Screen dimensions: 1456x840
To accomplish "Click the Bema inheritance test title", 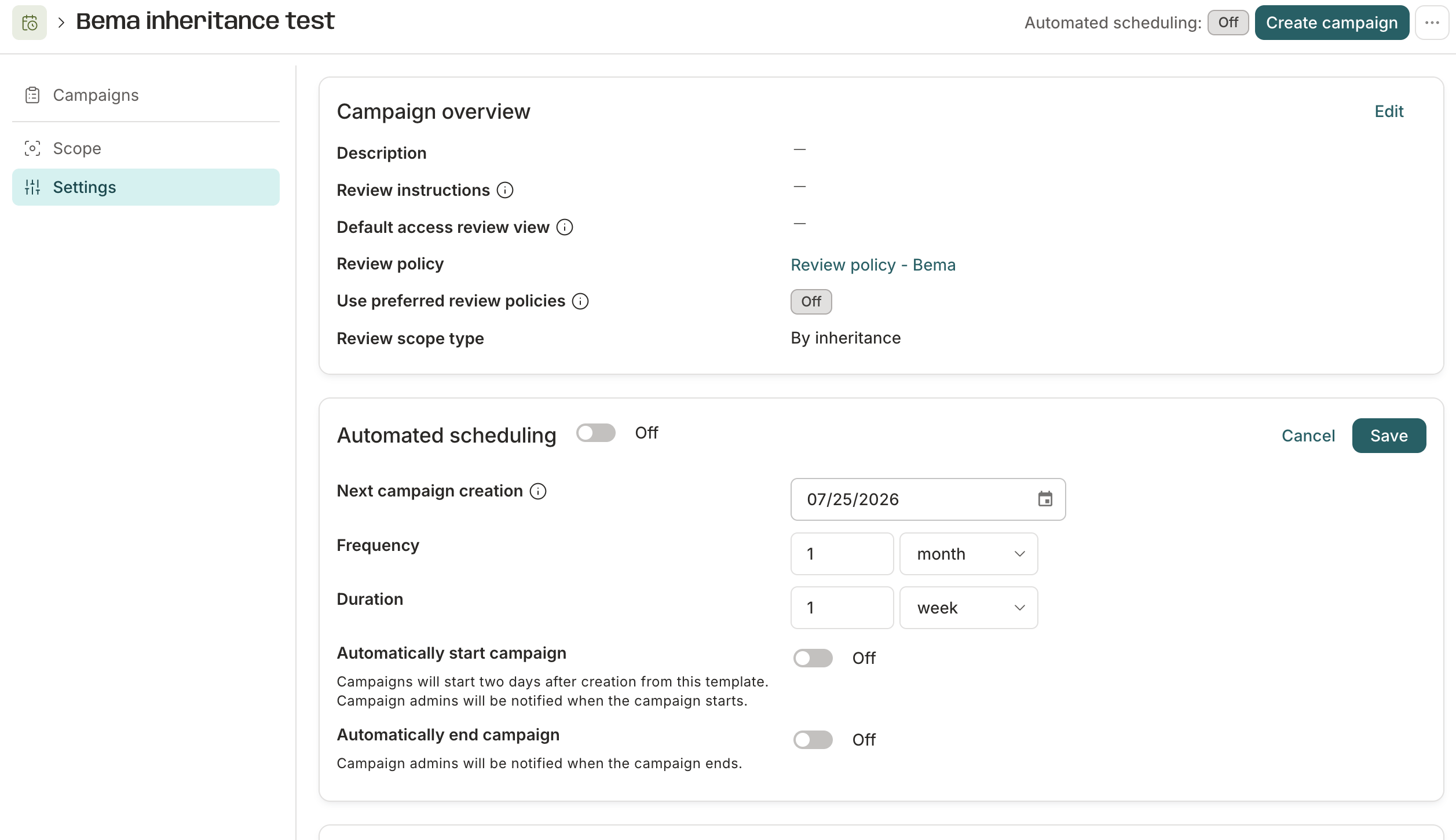I will 205,21.
